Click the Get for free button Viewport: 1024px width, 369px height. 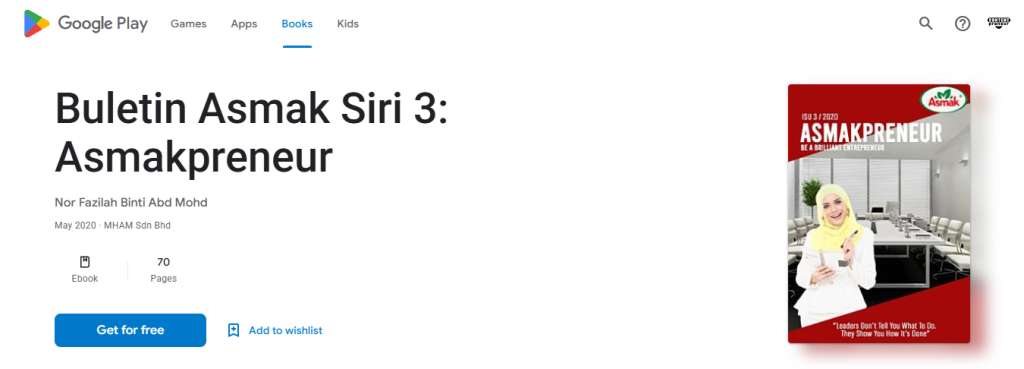click(x=130, y=330)
